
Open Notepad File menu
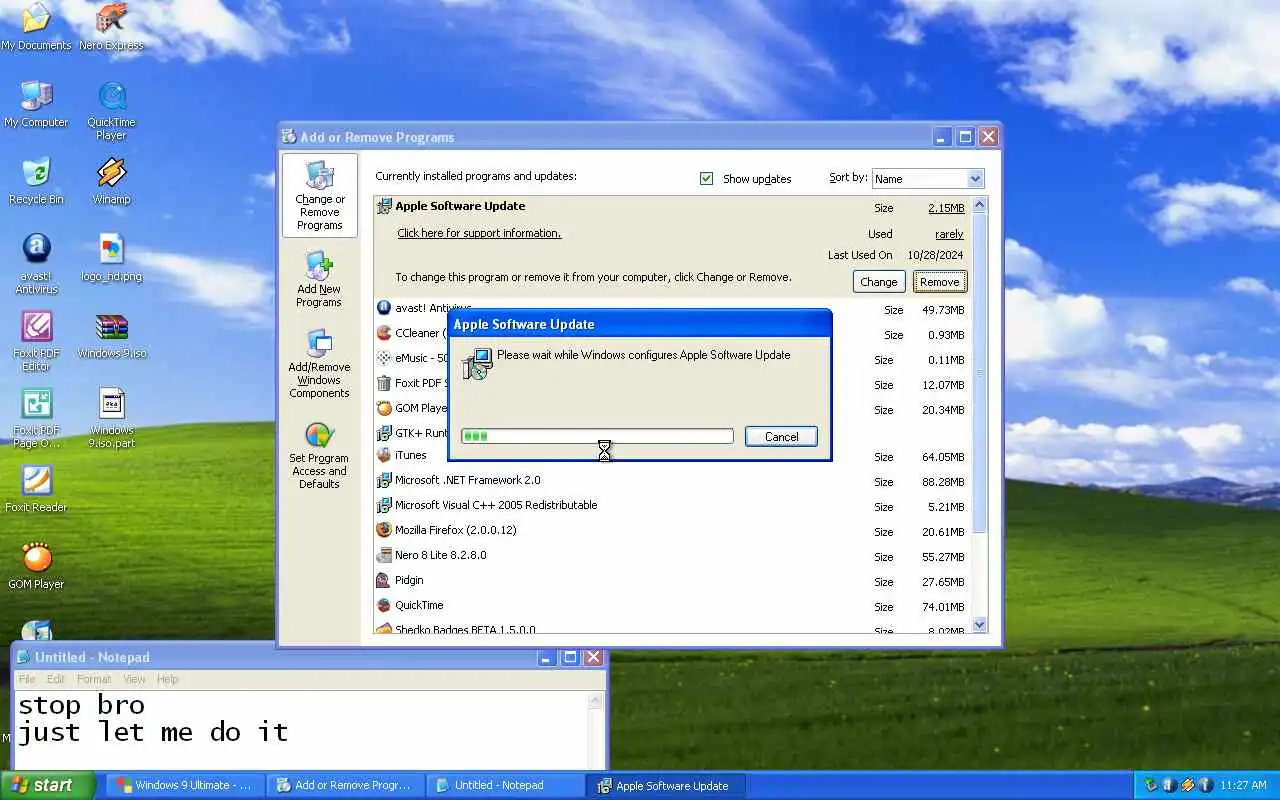coord(27,679)
